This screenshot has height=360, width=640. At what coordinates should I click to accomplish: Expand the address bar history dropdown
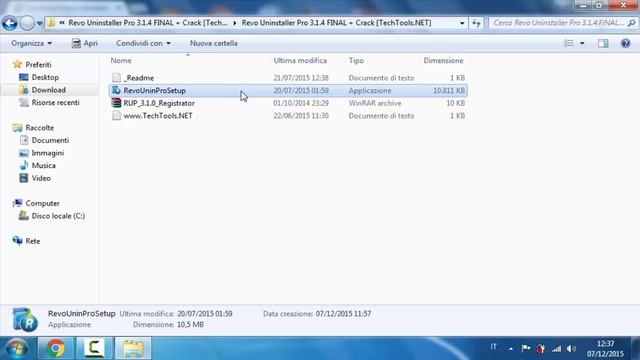pos(462,23)
